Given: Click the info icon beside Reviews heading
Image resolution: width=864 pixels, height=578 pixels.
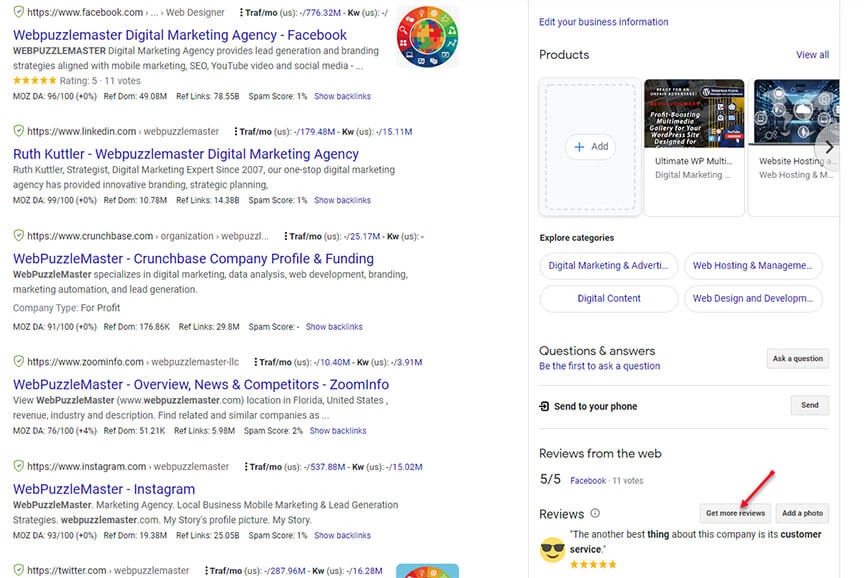Looking at the screenshot, I should click(x=595, y=513).
